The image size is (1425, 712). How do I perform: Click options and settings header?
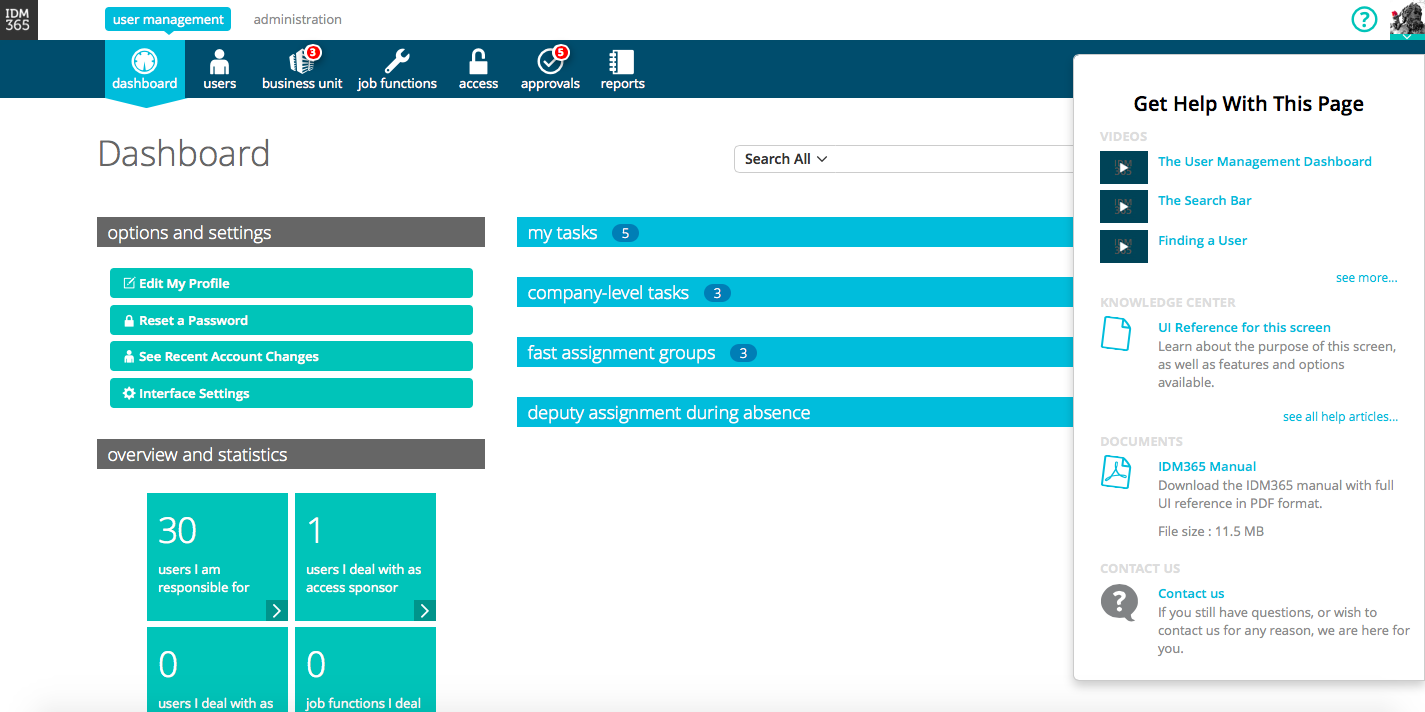[x=291, y=233]
